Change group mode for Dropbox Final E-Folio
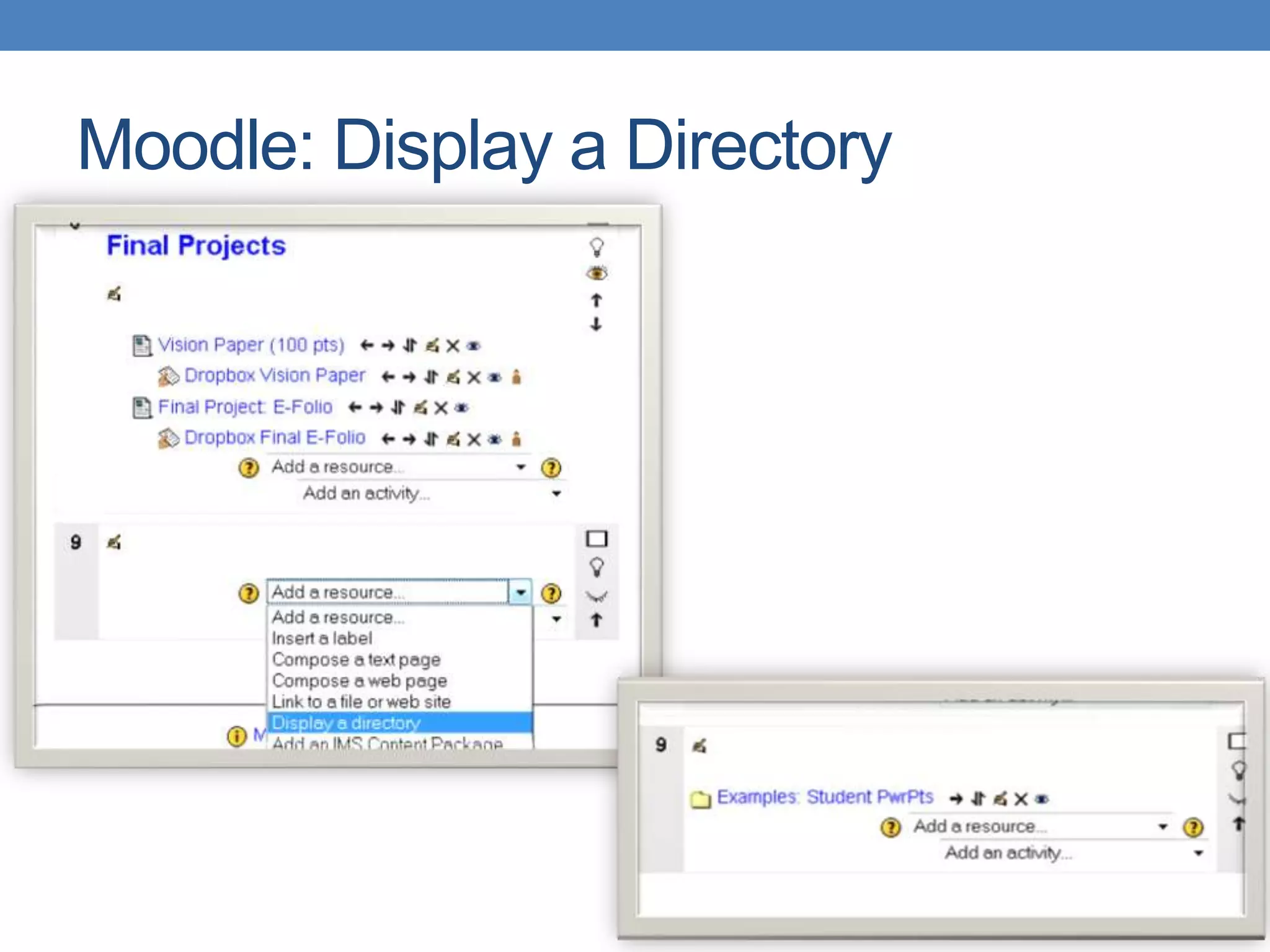Screen dimensions: 1270x952 click(517, 439)
